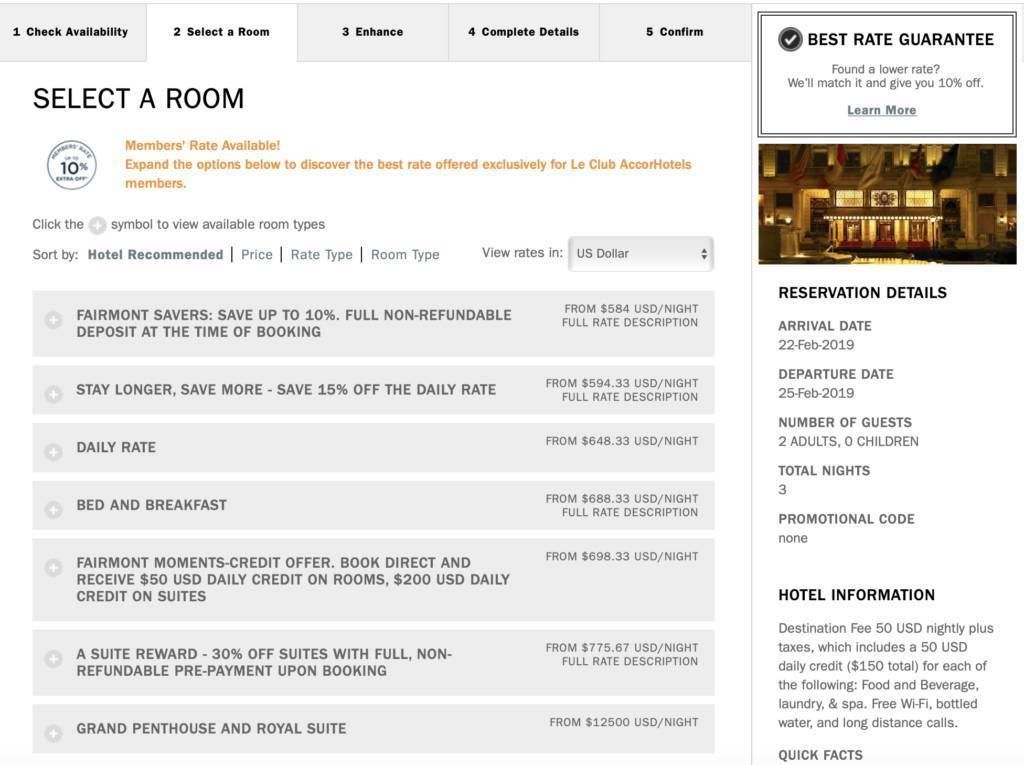Click the From $594.33 USD/Night price
This screenshot has height=765, width=1024.
click(x=622, y=383)
